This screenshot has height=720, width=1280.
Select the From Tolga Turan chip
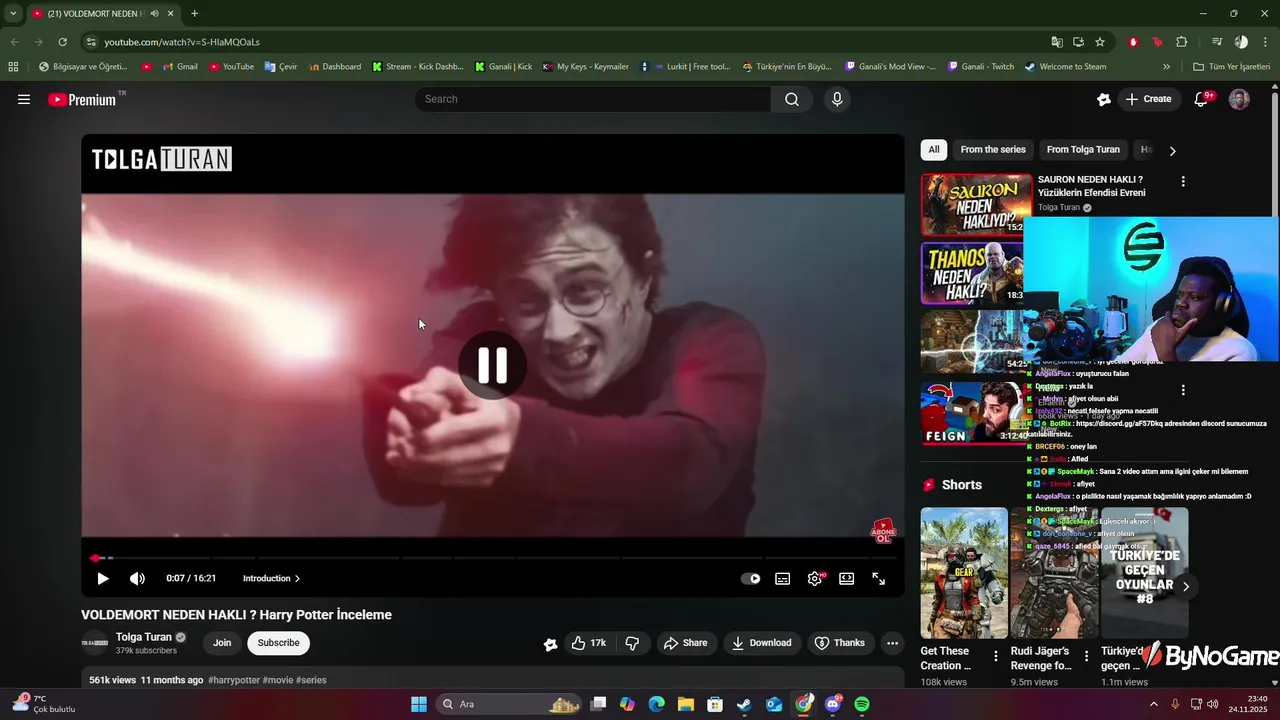[1083, 149]
